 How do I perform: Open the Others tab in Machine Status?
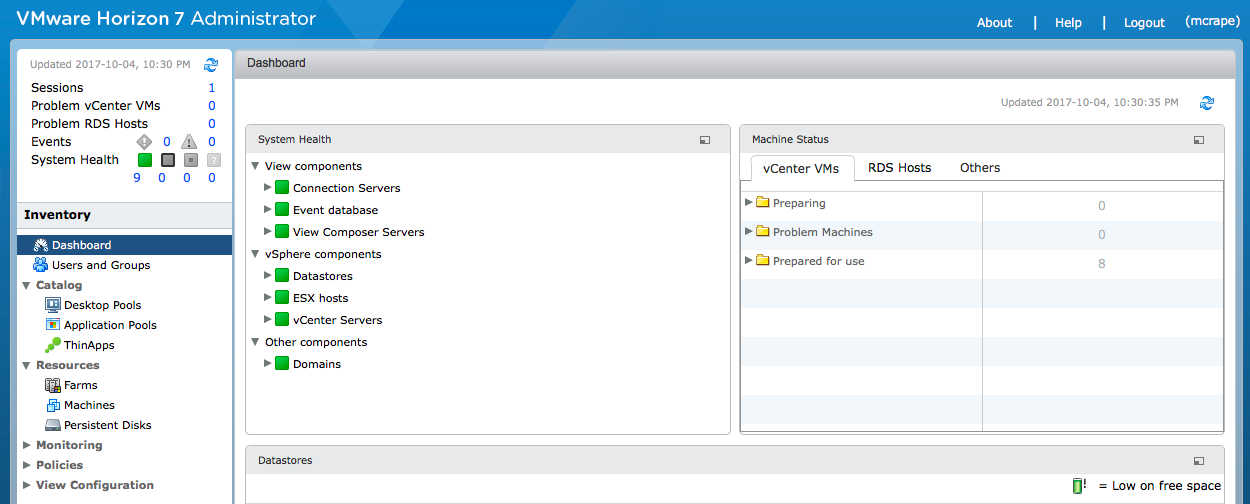tap(980, 168)
